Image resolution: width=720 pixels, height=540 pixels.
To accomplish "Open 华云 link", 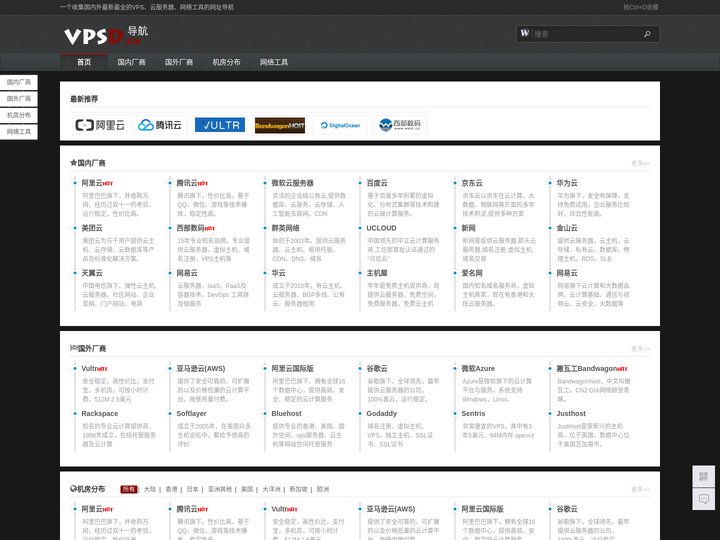I will click(x=278, y=273).
